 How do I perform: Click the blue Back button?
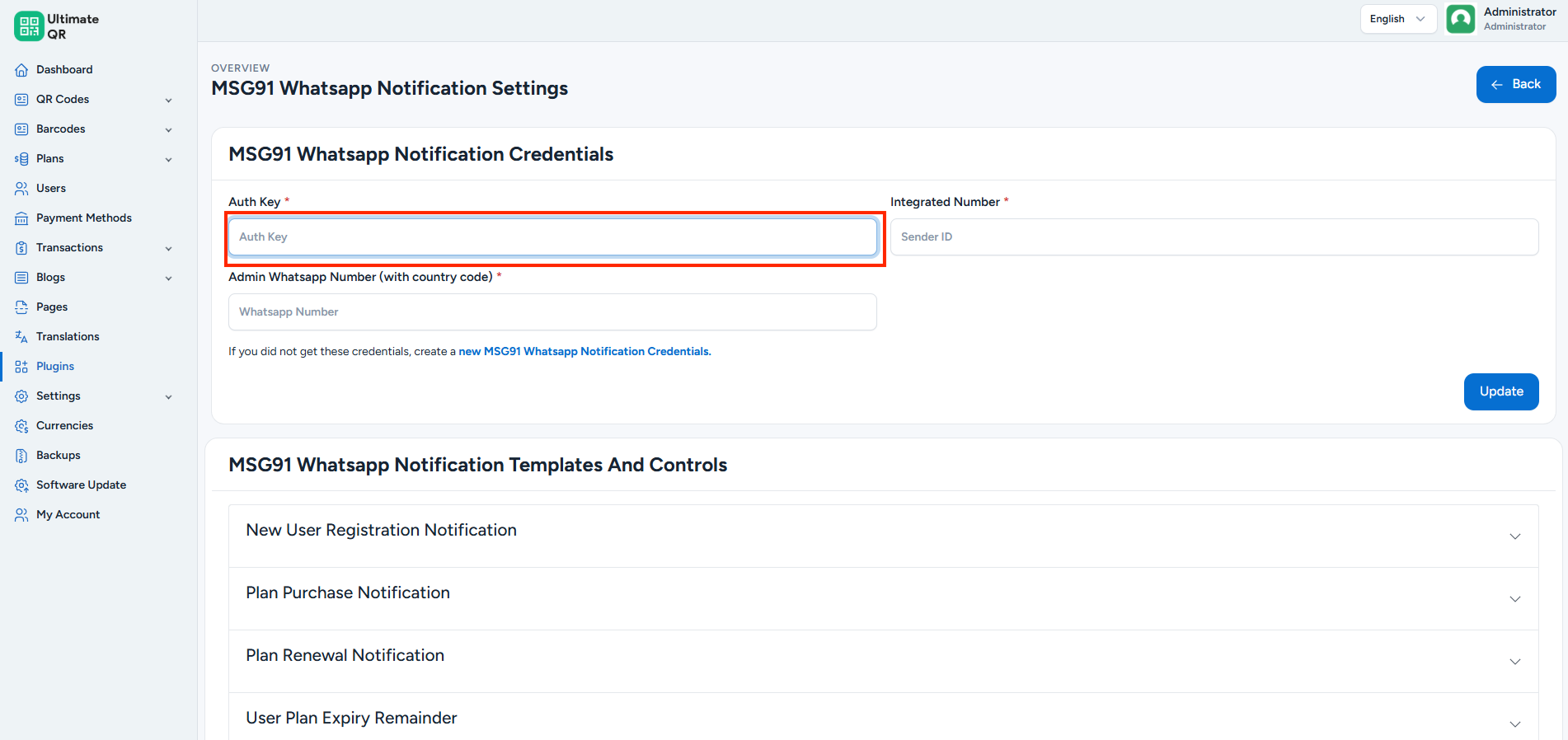[1516, 84]
